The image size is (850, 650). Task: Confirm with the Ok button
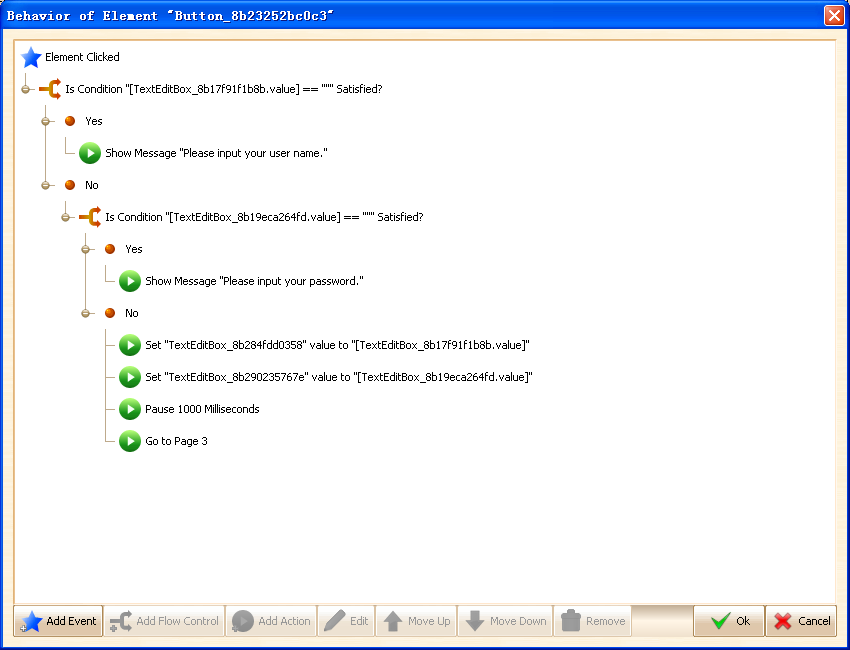coord(729,621)
